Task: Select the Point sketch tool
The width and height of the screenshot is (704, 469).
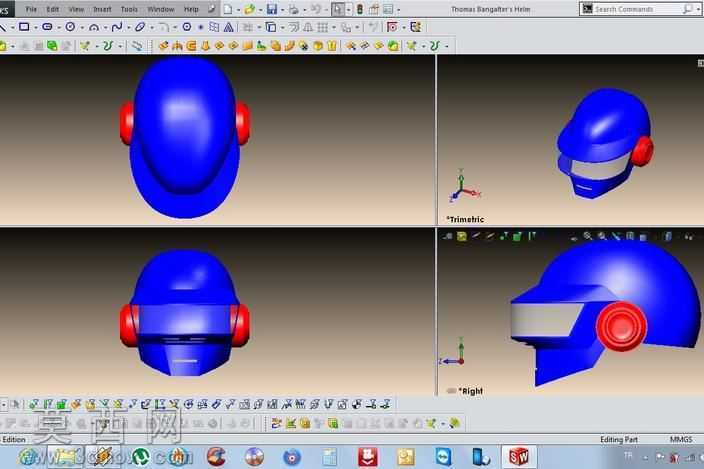Action: [201, 27]
